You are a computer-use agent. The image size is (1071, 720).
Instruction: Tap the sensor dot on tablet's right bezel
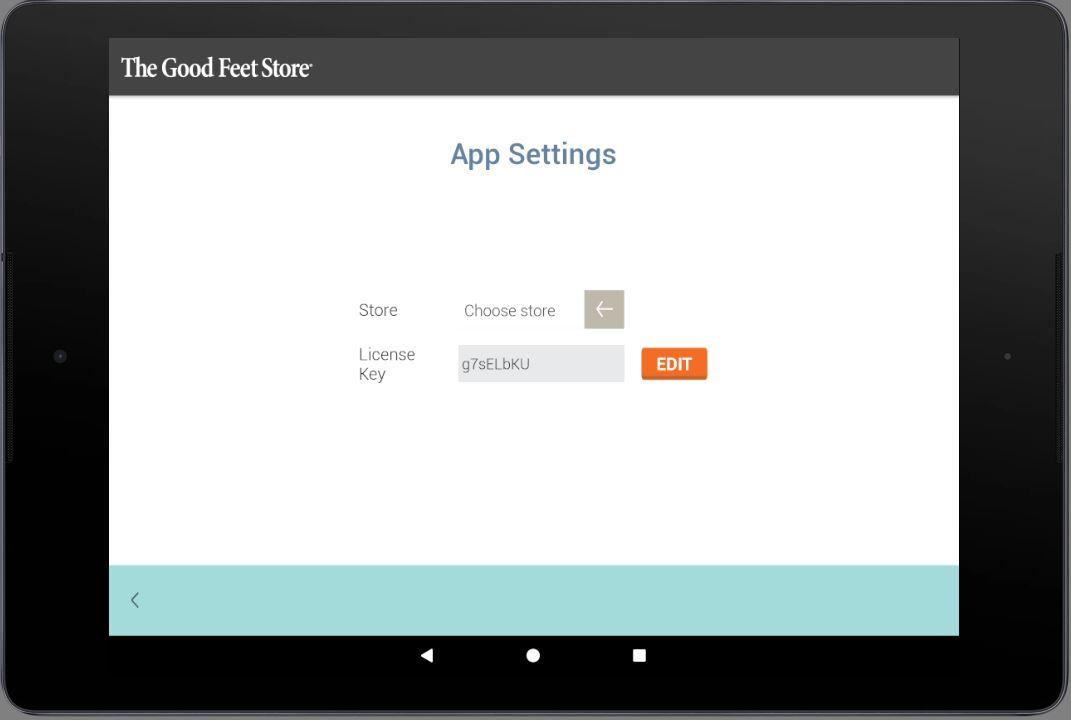click(1007, 356)
